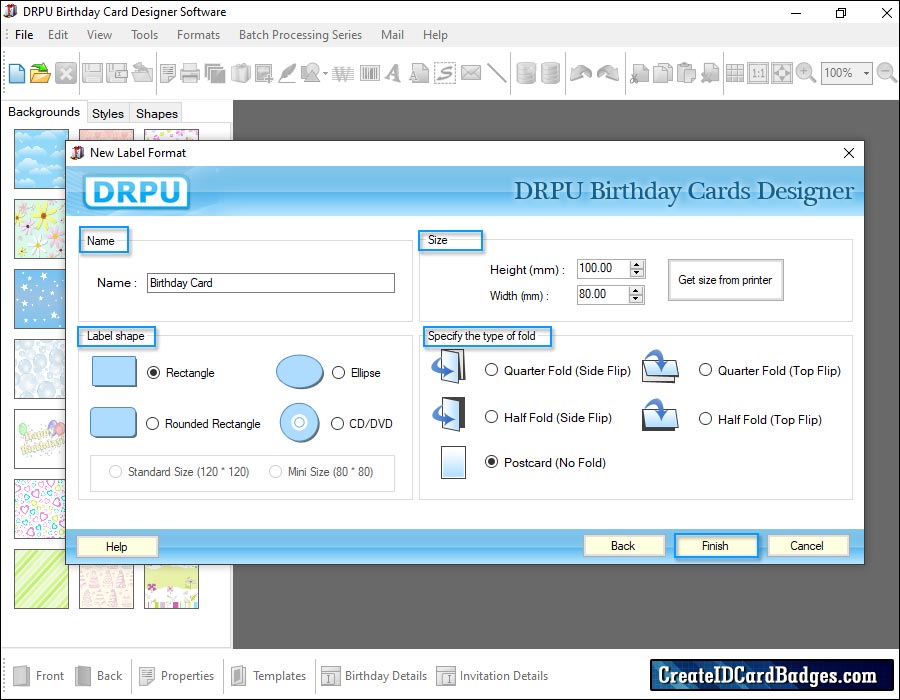
Task: Click the Cut scissors toolbar icon
Action: [x=639, y=73]
